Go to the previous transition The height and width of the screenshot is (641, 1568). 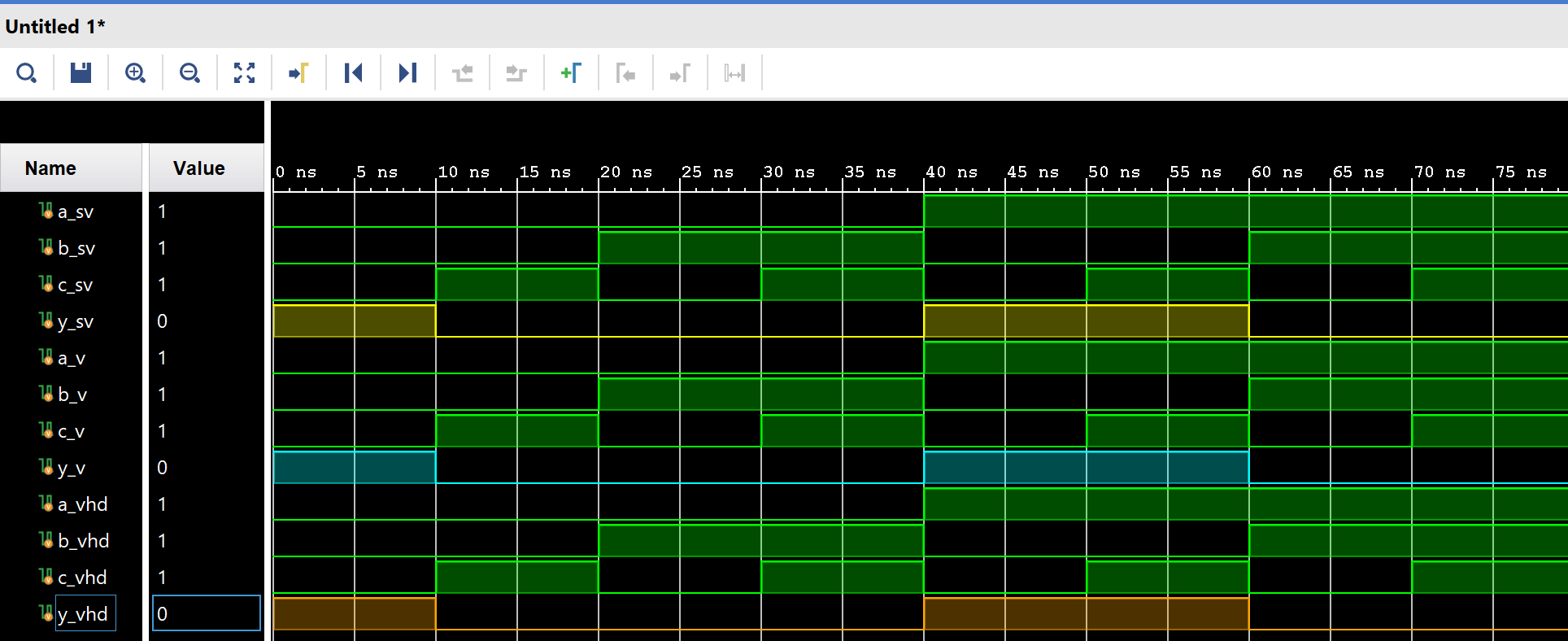(462, 74)
